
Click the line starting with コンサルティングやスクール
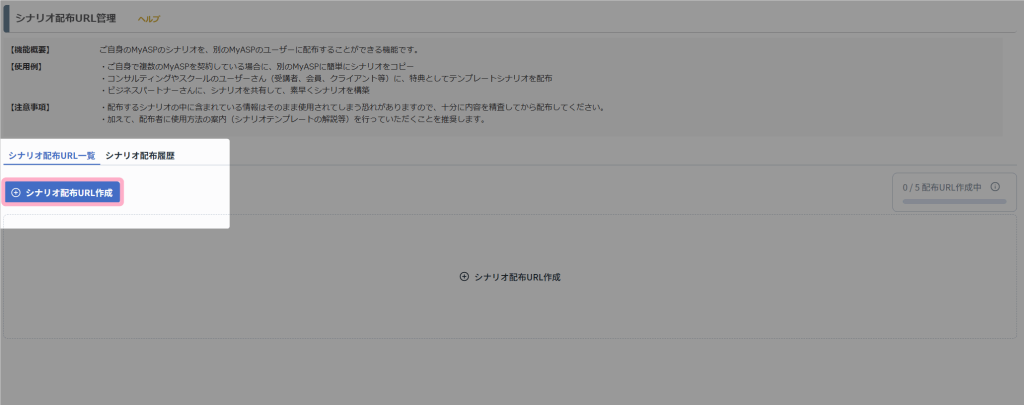click(x=328, y=78)
